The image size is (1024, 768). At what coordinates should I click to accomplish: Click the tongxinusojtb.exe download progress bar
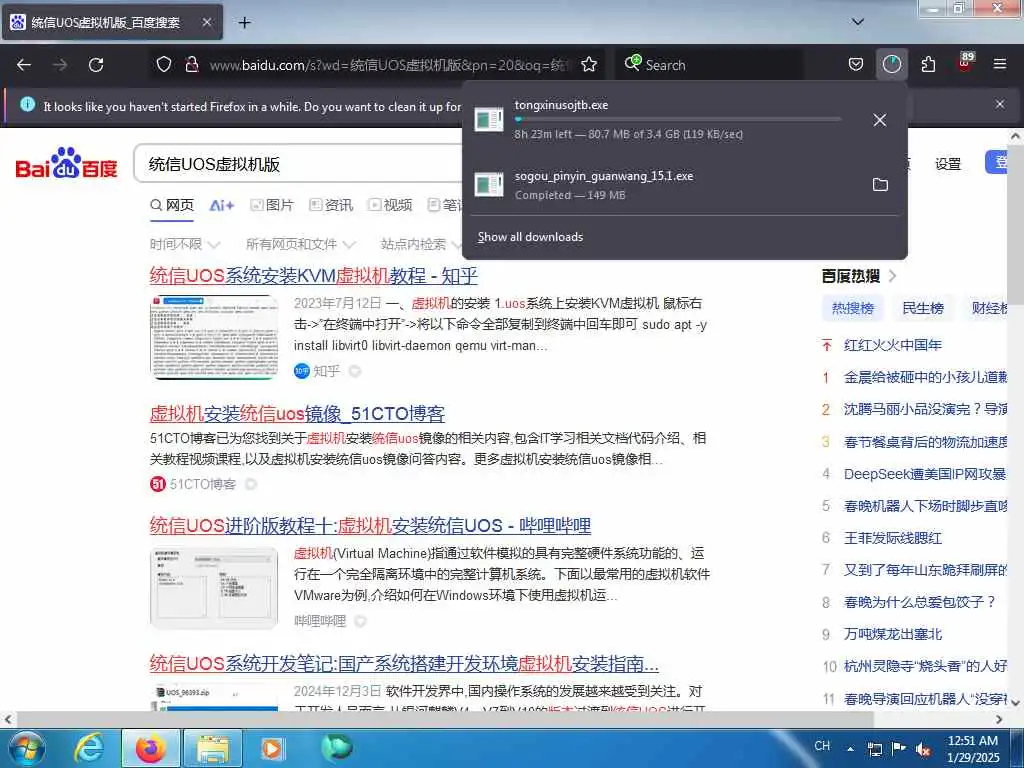(x=677, y=120)
